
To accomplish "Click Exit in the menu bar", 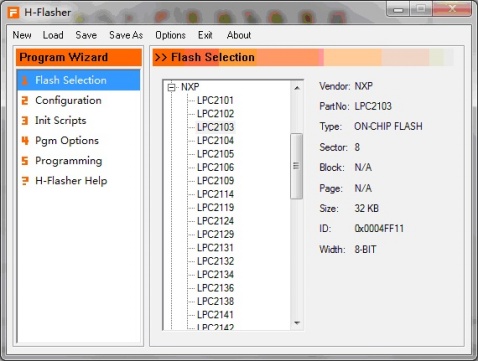I will [x=205, y=35].
